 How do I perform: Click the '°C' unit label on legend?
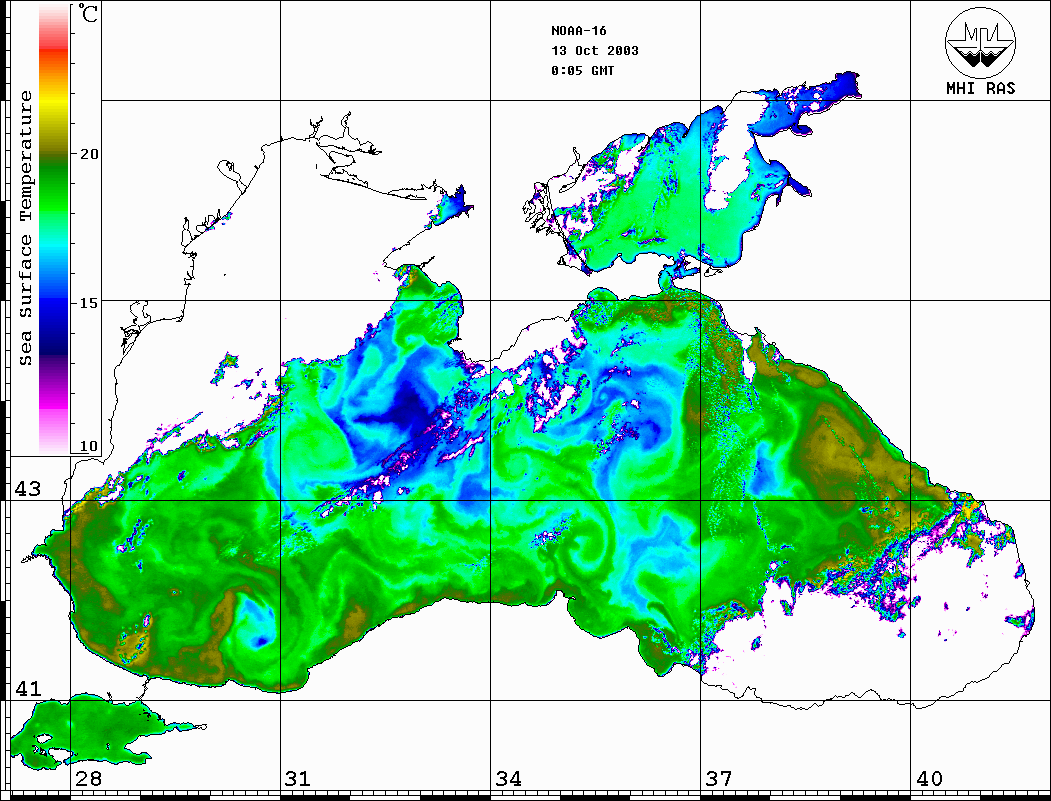88,13
